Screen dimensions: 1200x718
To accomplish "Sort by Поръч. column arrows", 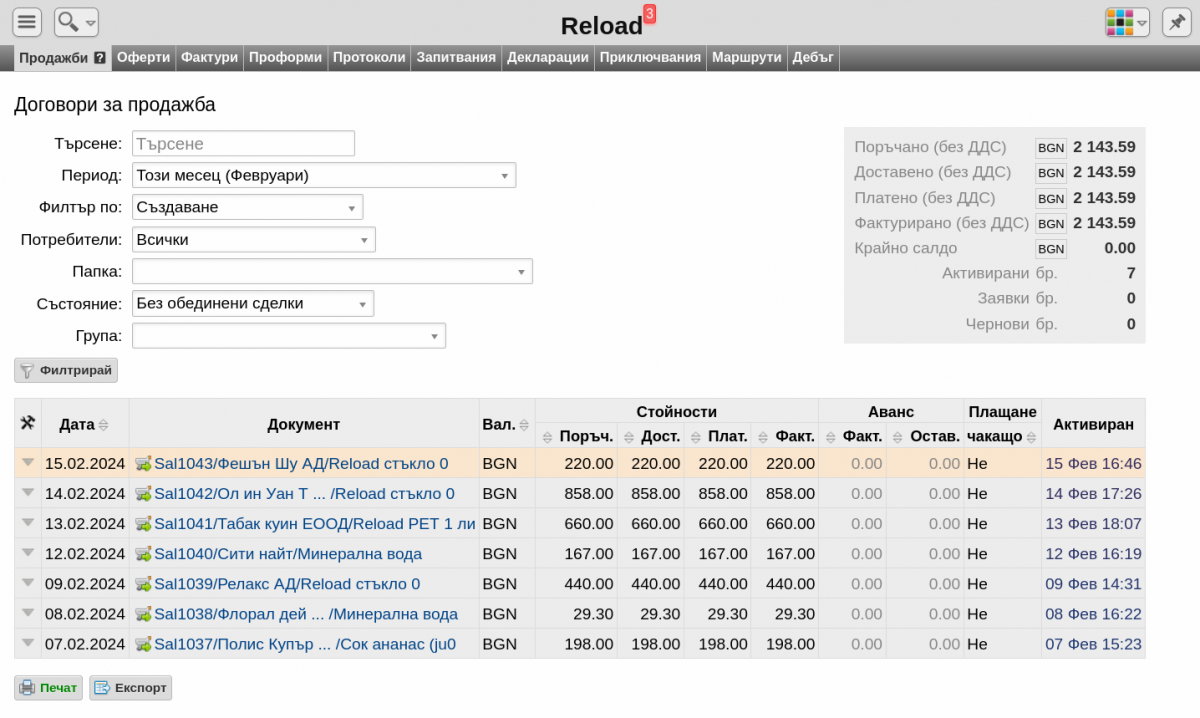I will point(547,437).
